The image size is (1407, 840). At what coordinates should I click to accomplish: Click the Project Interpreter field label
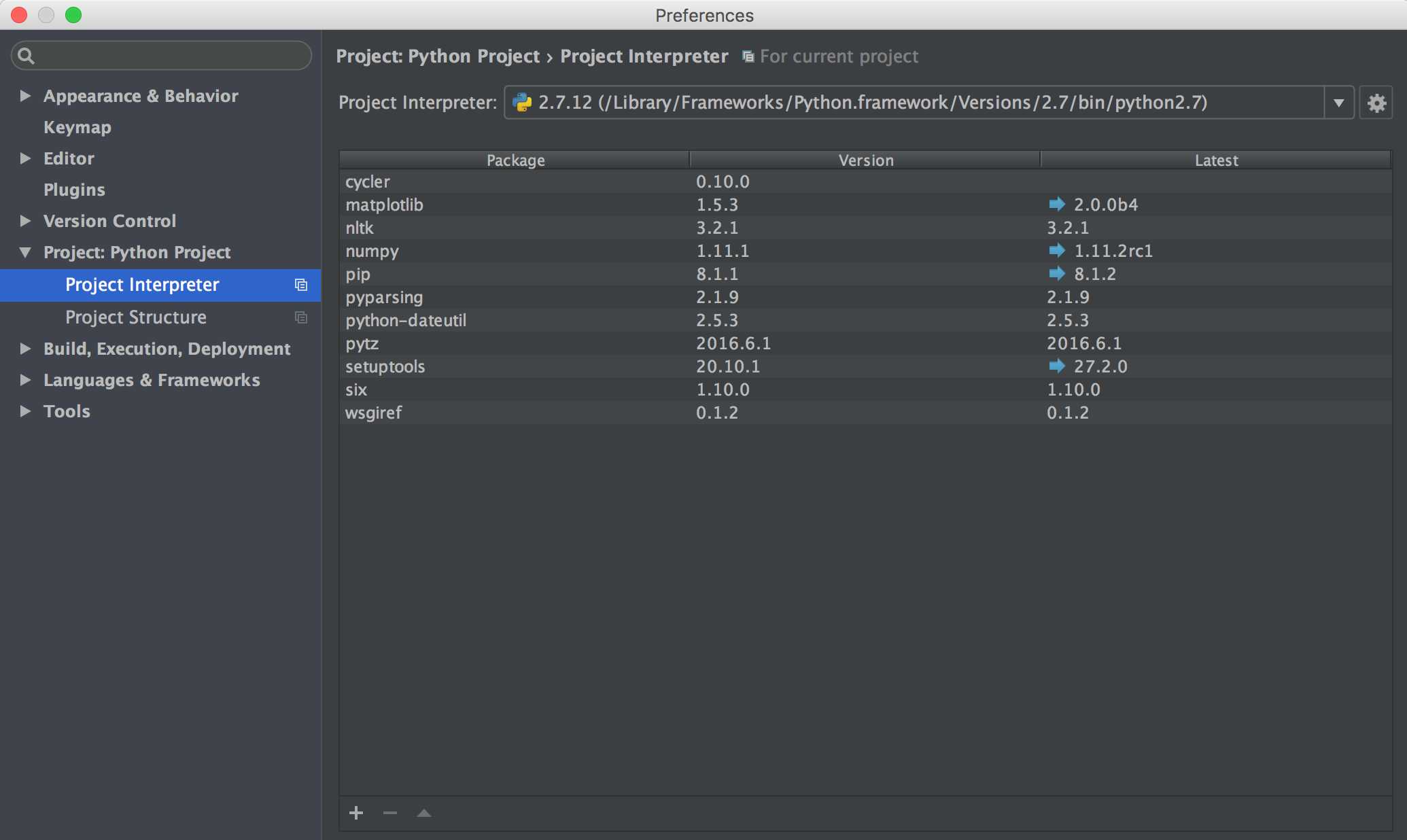[418, 103]
